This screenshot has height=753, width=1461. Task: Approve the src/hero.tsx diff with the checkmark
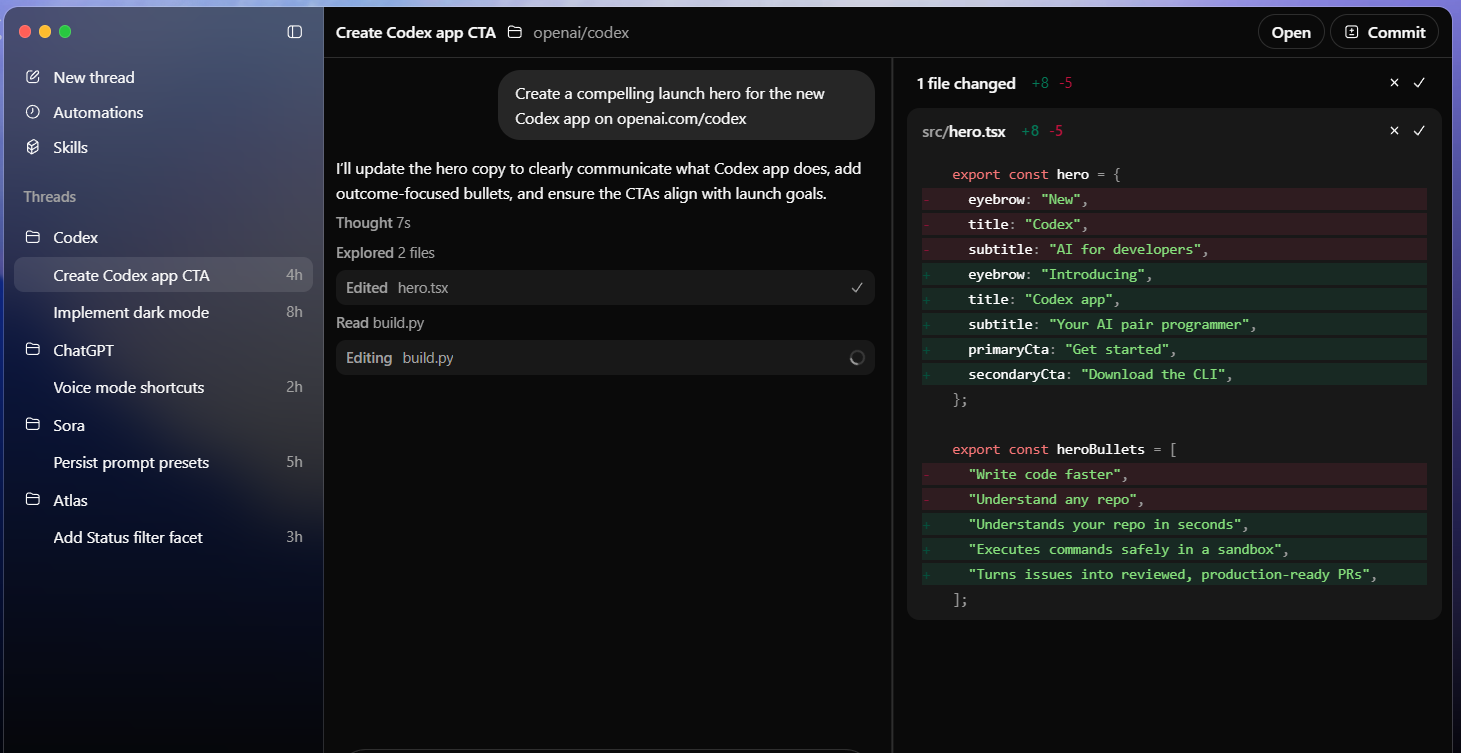pos(1419,130)
